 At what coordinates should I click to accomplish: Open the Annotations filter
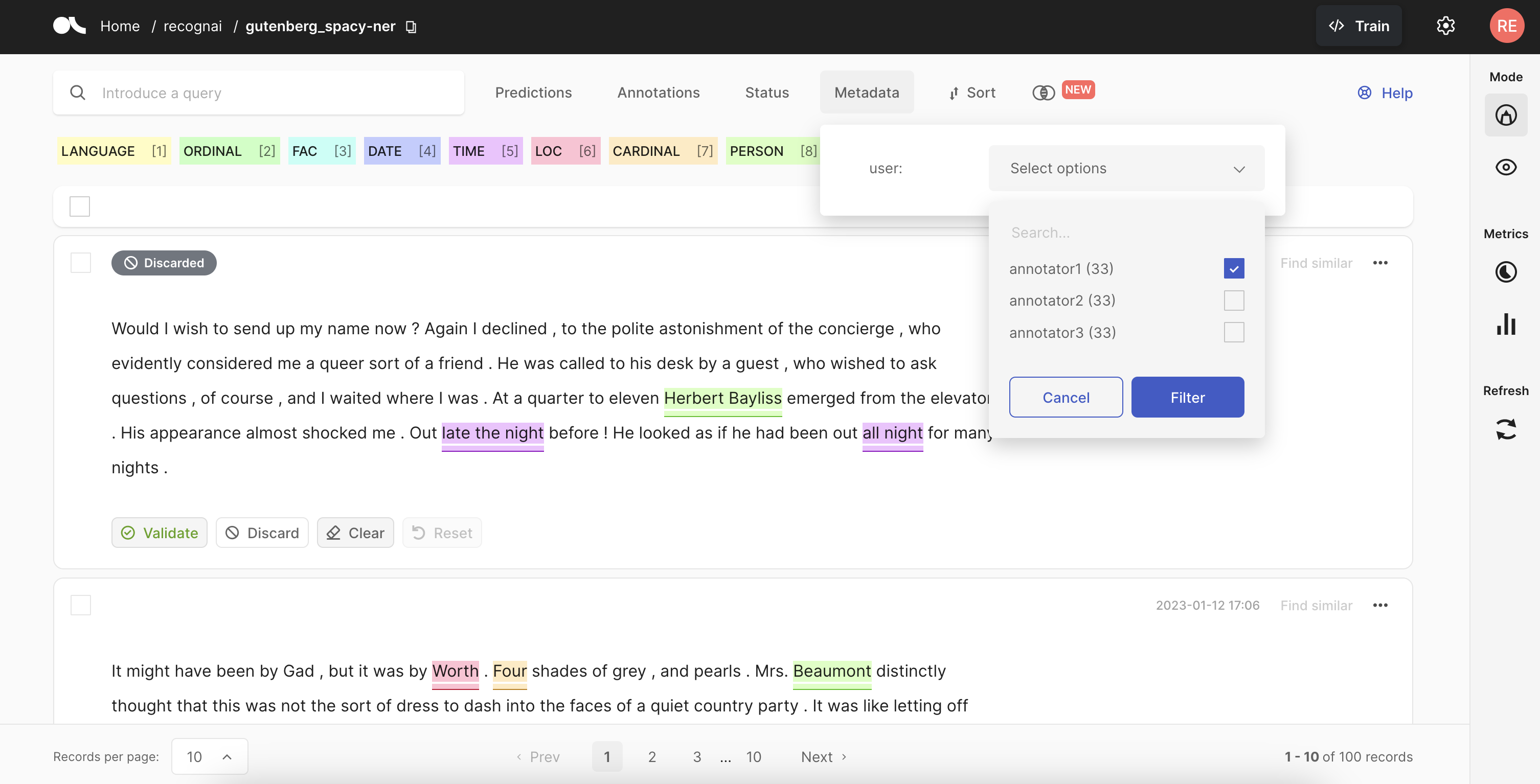point(658,93)
